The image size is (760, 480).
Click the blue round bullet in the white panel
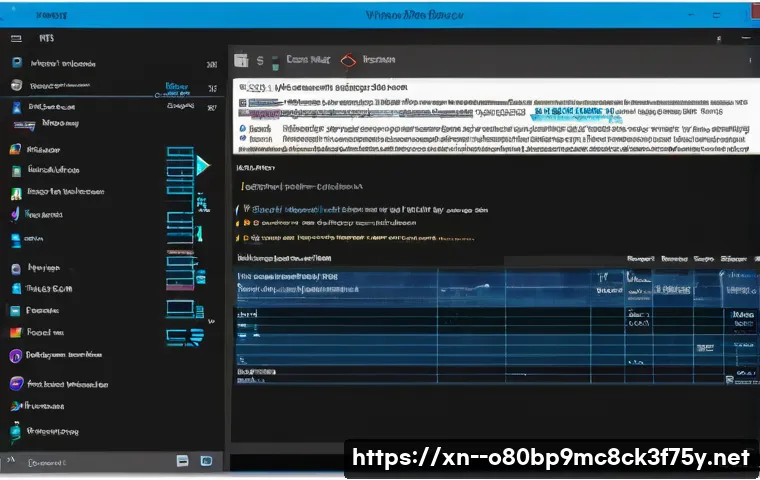(242, 129)
